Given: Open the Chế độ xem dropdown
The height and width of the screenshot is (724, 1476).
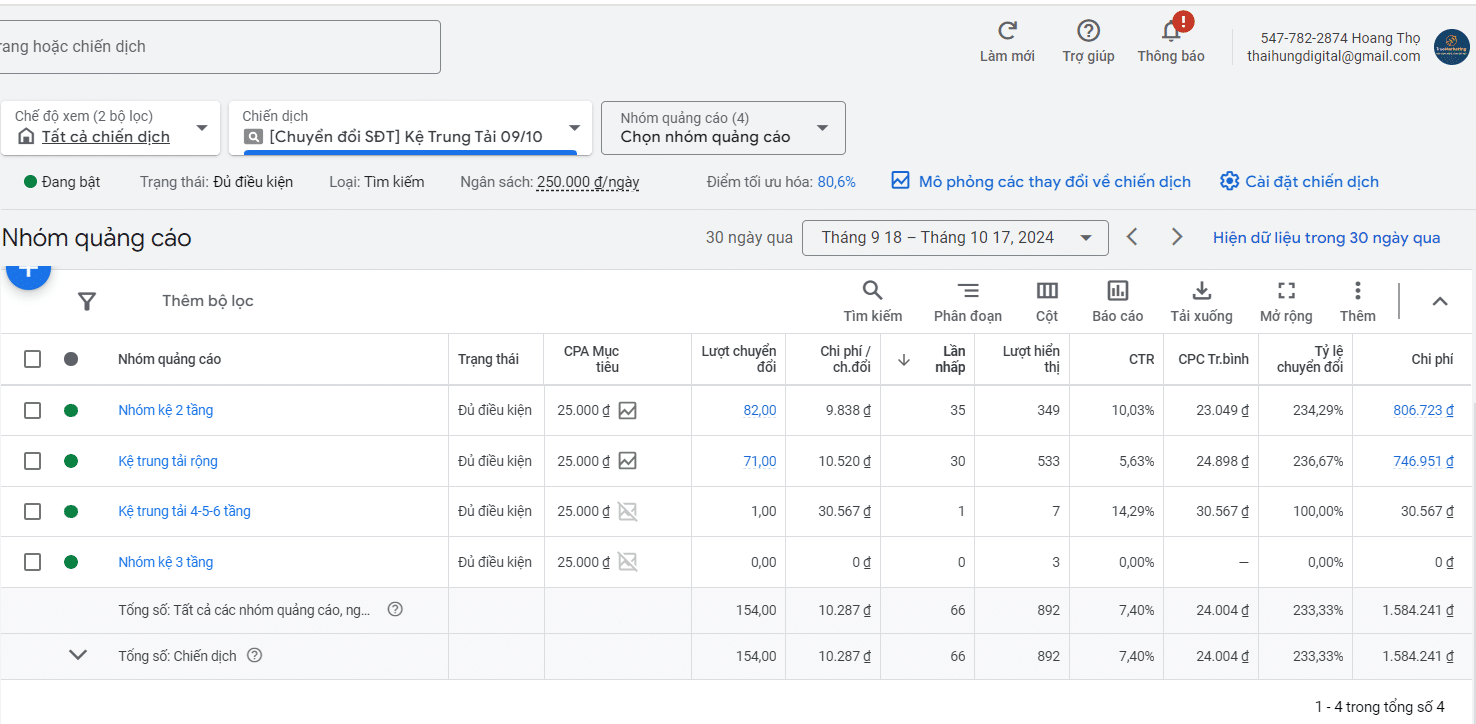Looking at the screenshot, I should (110, 128).
